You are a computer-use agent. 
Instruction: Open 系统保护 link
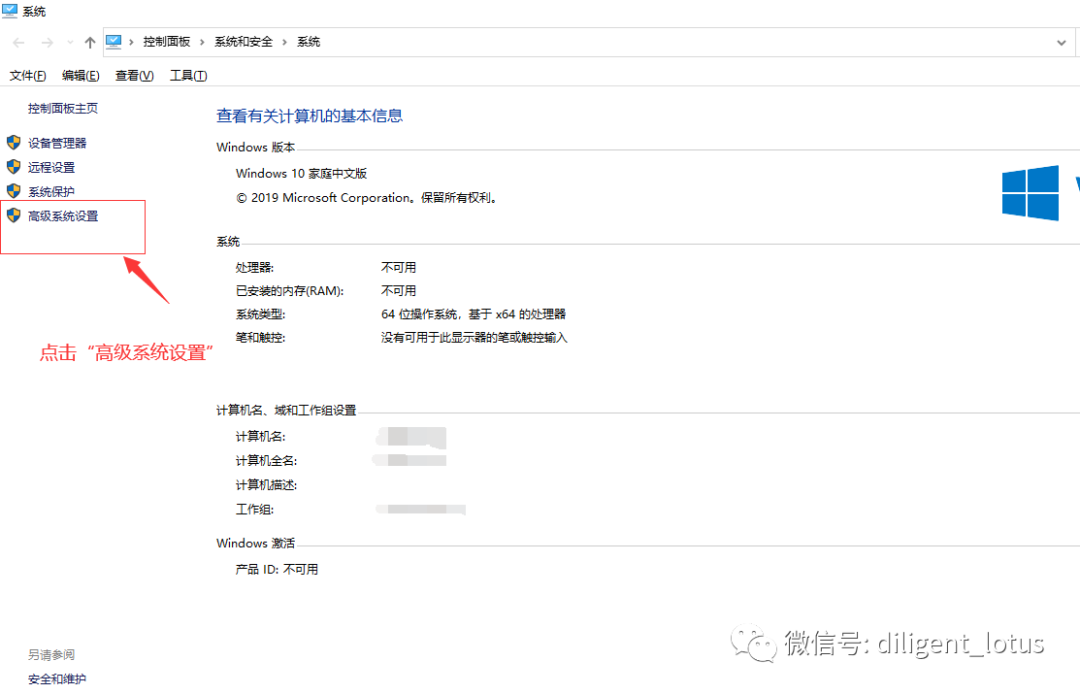pyautogui.click(x=52, y=191)
